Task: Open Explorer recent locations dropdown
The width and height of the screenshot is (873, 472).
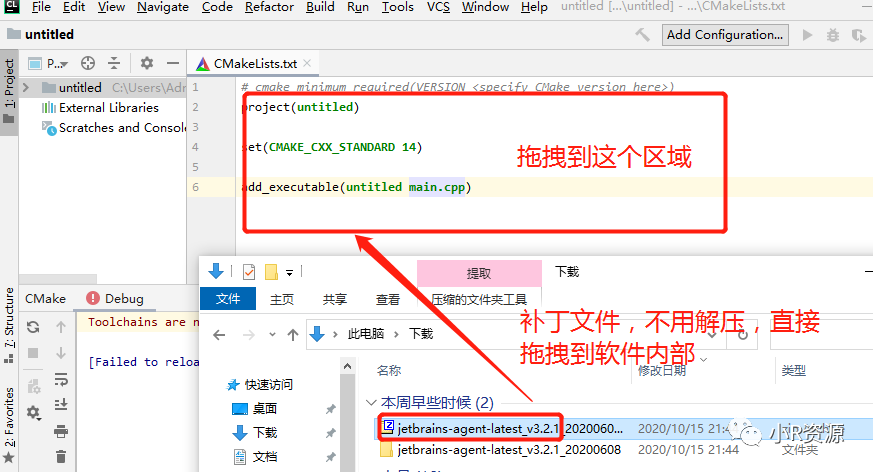Action: click(x=272, y=335)
